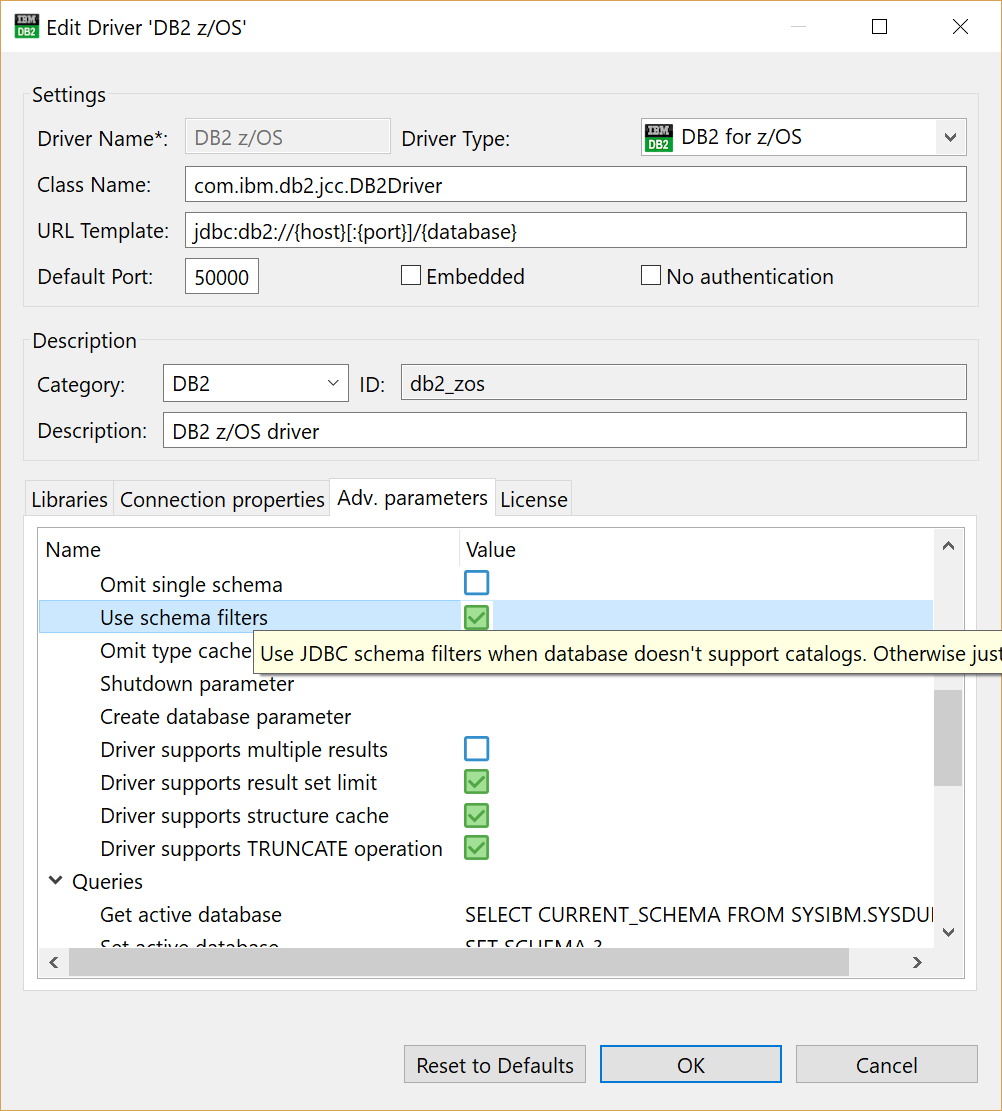Select the Use schema filters row label
The height and width of the screenshot is (1111, 1002).
point(184,618)
